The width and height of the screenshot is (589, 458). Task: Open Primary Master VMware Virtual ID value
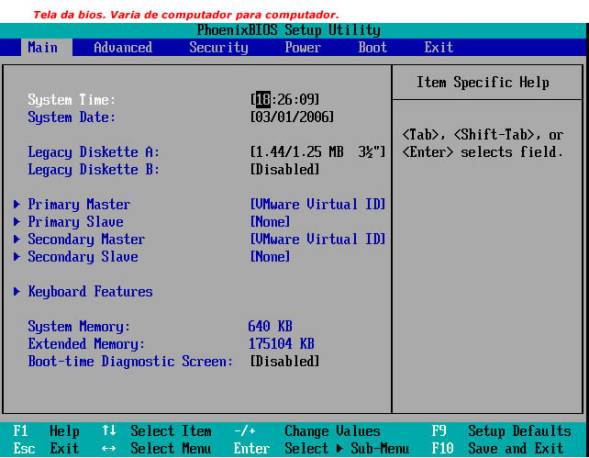point(318,204)
